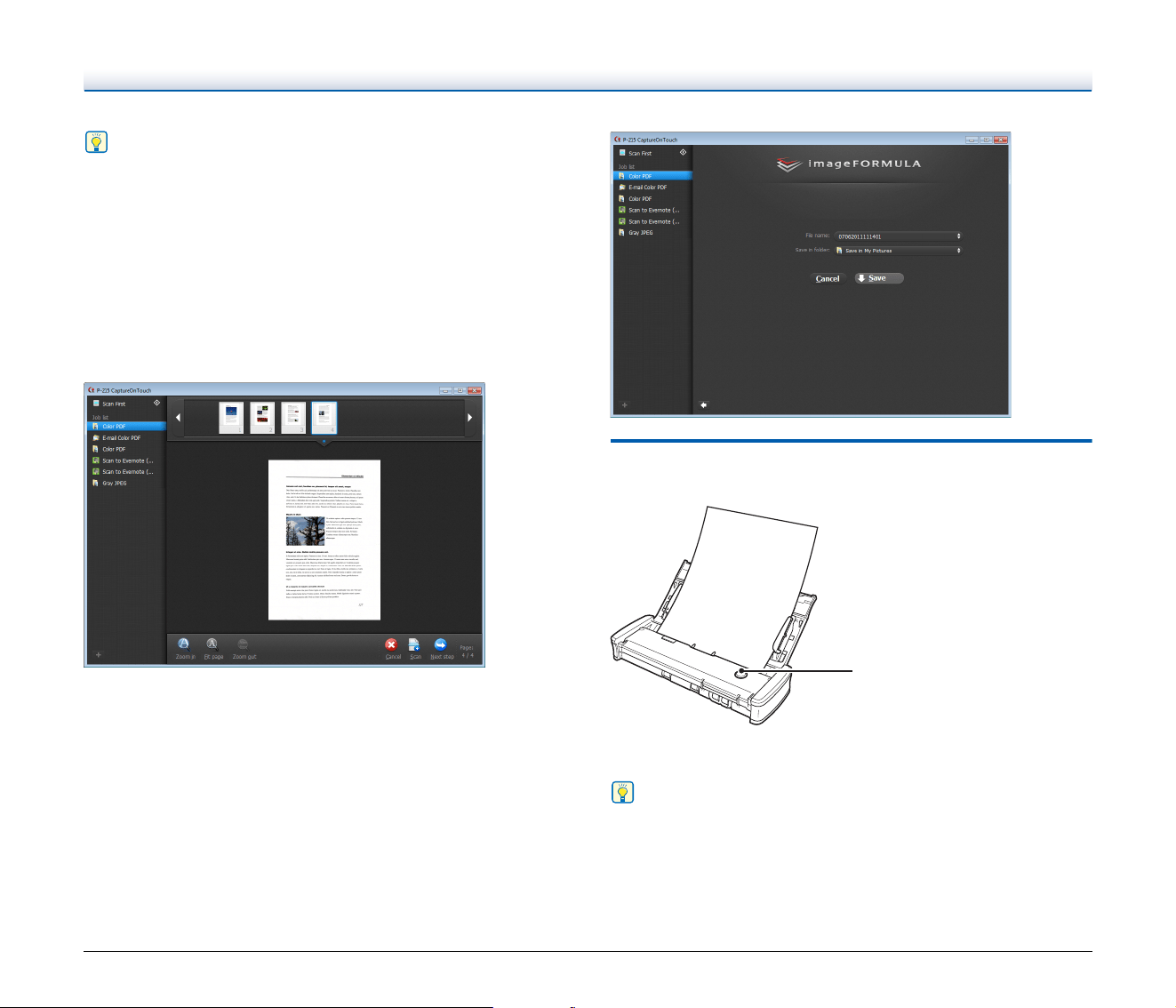This screenshot has width=1176, height=1008.
Task: Click lightbulb hint icon below scanner illustration
Action: click(623, 793)
